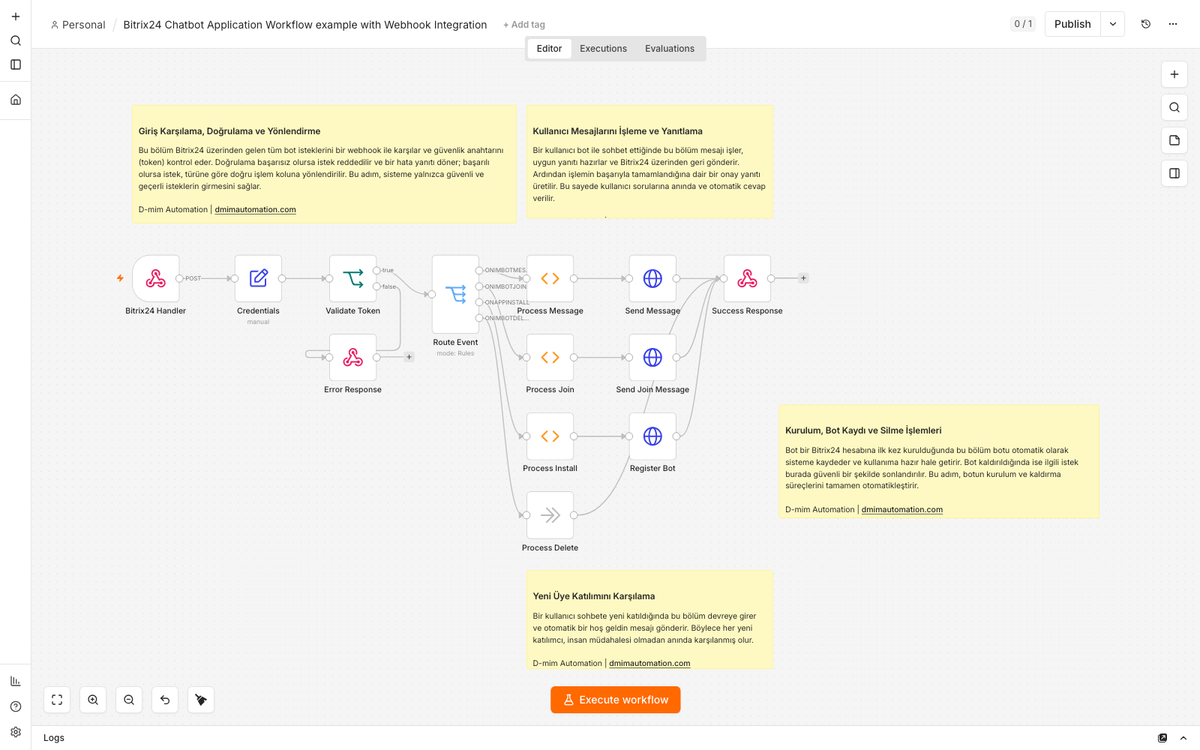Select the Send Message HTTP node
1200x750 pixels.
652,279
